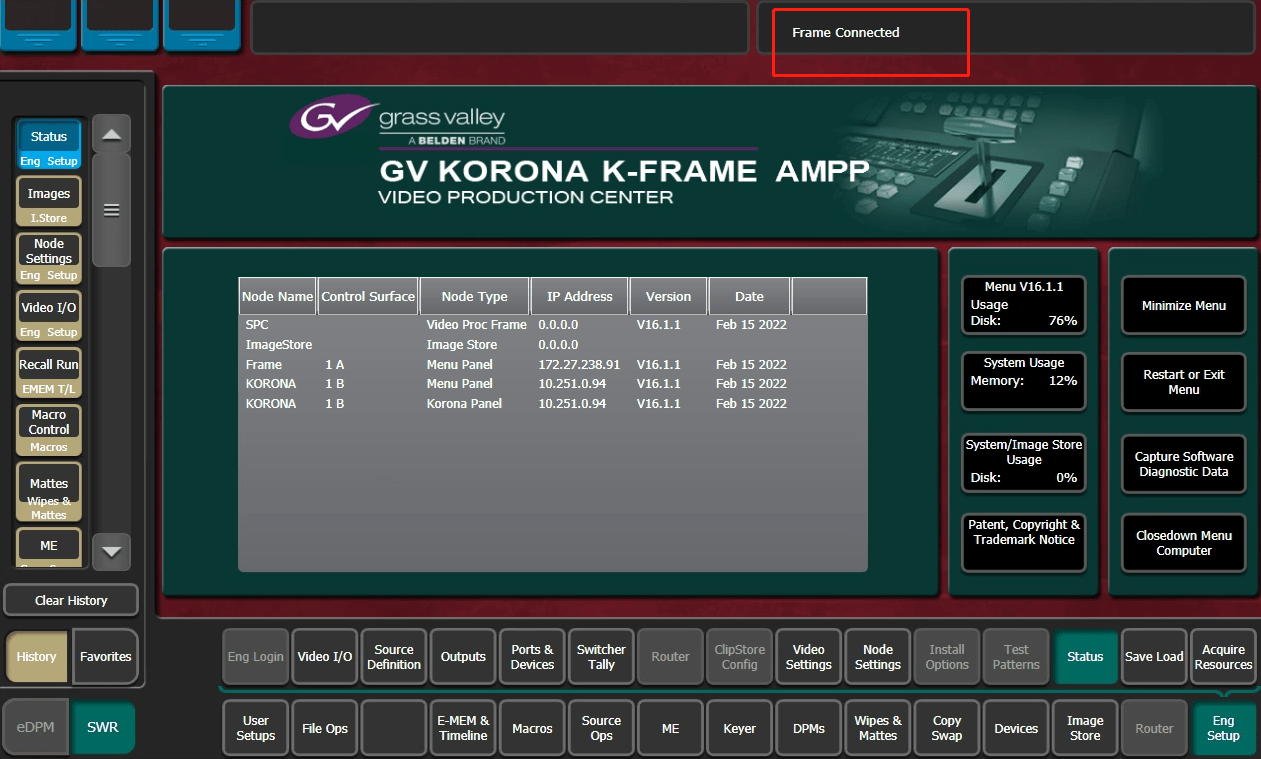Click the Control Surface column header
1261x759 pixels.
click(x=368, y=296)
